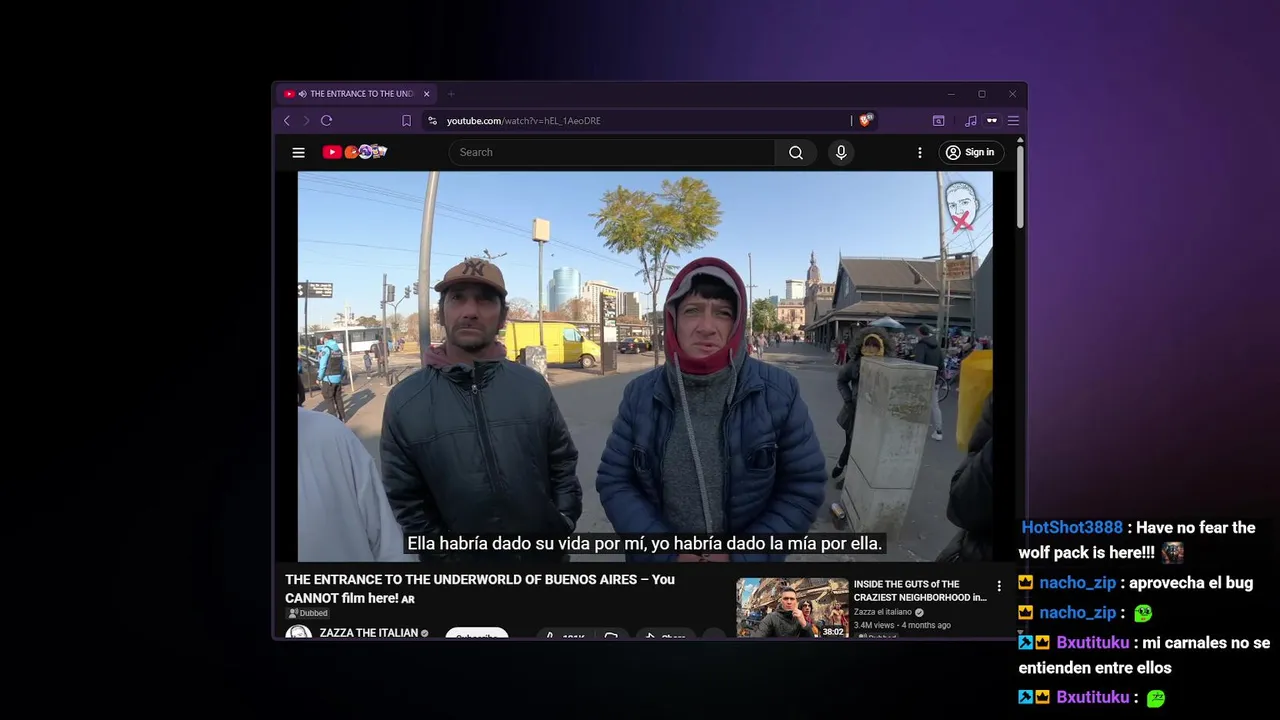
Task: Open Brave Shields lion icon
Action: [x=866, y=120]
